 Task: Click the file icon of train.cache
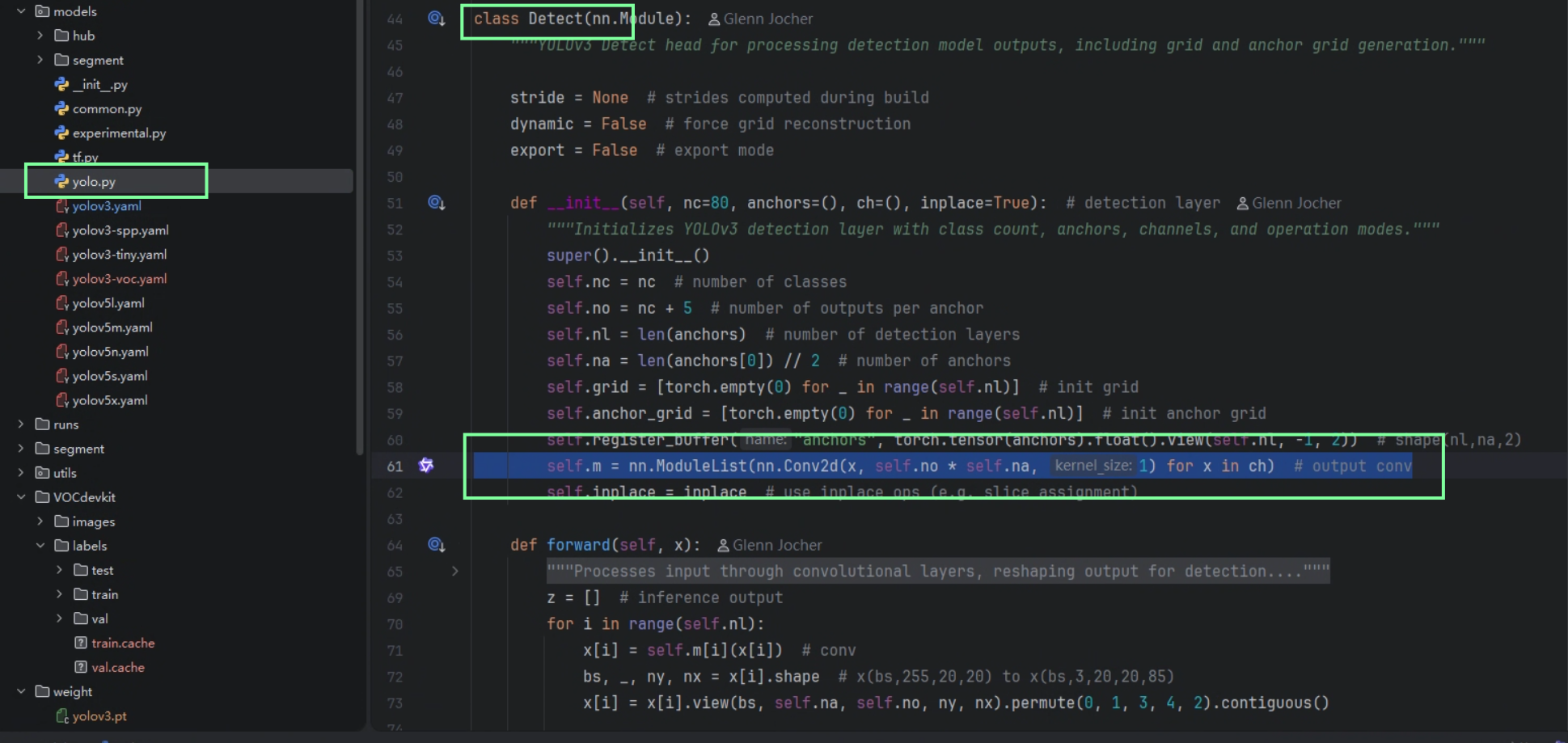pyautogui.click(x=81, y=643)
